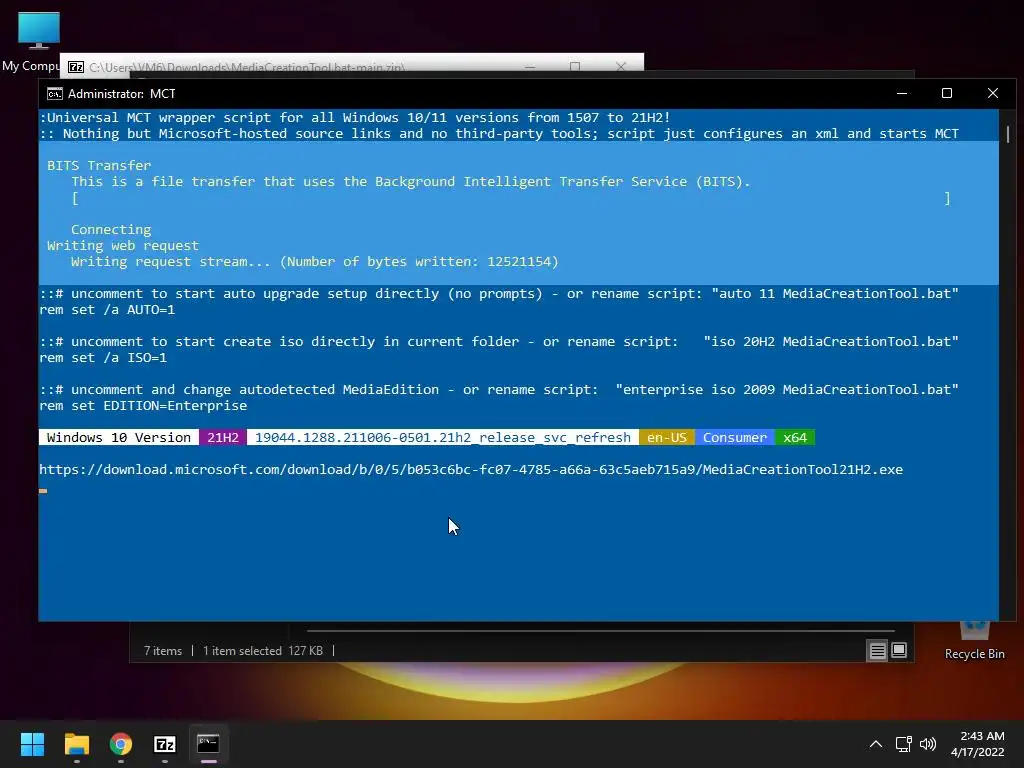The width and height of the screenshot is (1024, 768).
Task: Click the command prompt taskbar icon
Action: click(x=208, y=744)
